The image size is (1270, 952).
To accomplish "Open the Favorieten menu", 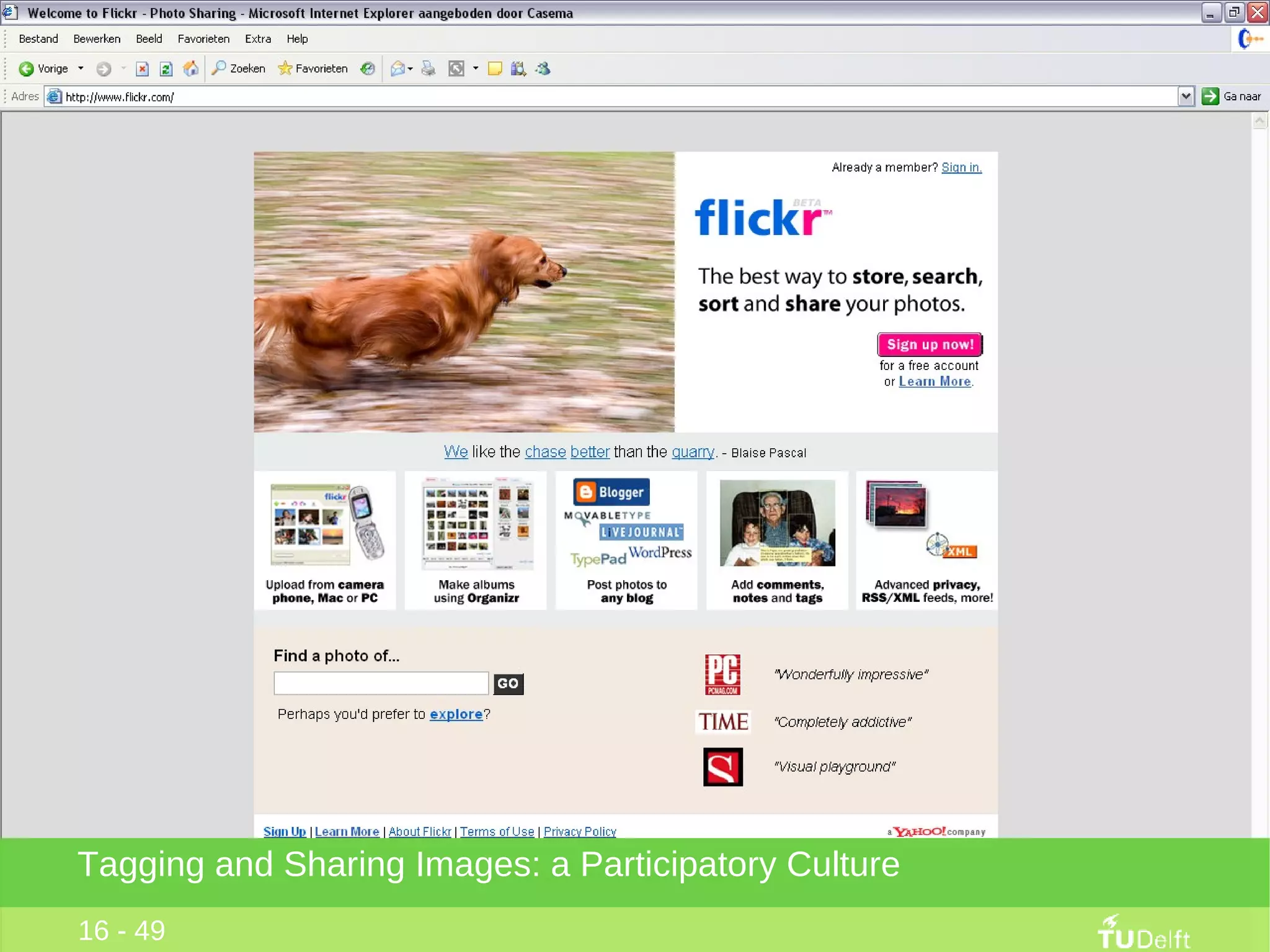I will [203, 39].
